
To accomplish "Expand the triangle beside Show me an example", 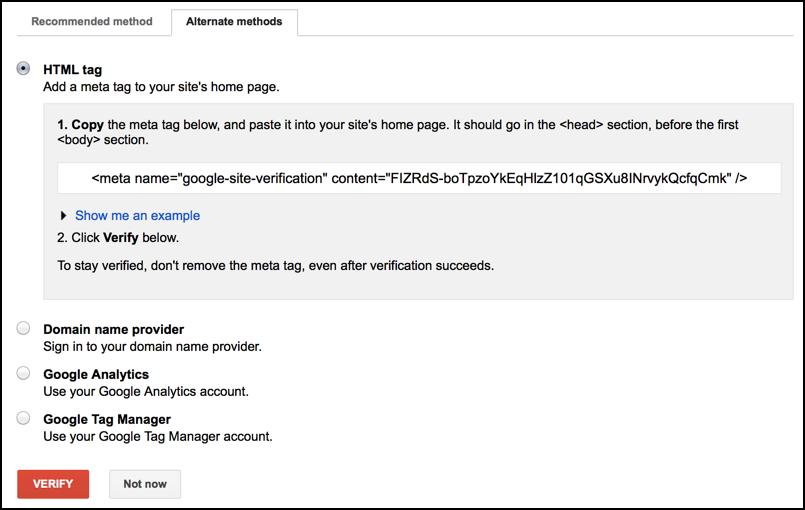I will point(65,215).
